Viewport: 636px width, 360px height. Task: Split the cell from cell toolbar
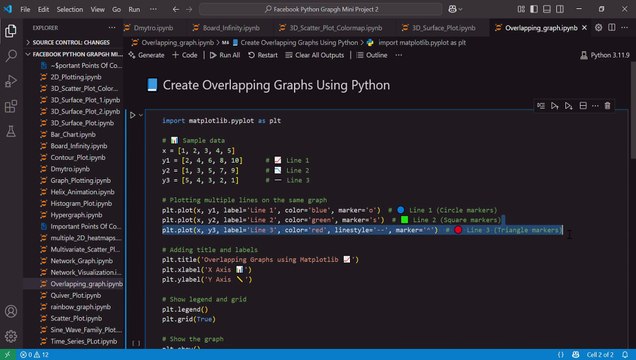(x=583, y=106)
